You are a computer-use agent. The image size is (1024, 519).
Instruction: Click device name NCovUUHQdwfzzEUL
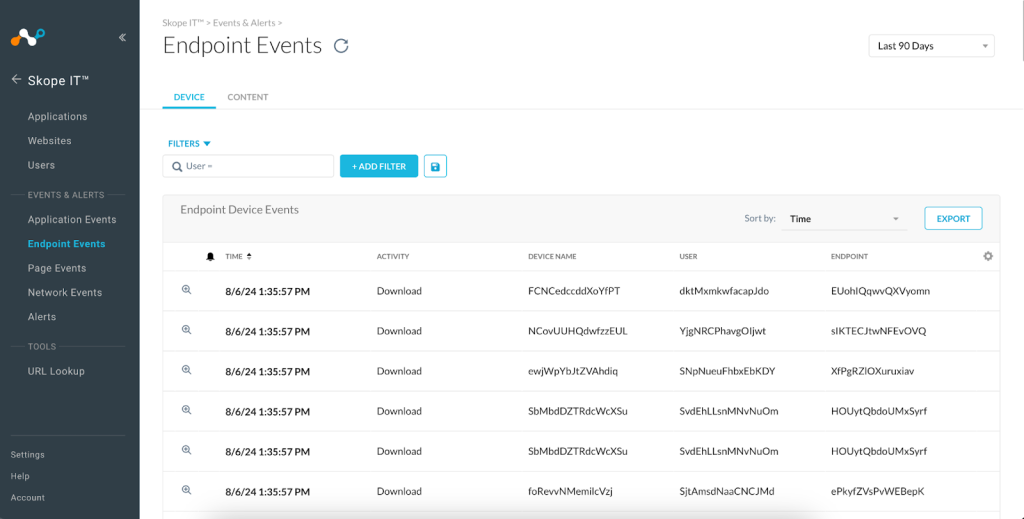coord(578,331)
